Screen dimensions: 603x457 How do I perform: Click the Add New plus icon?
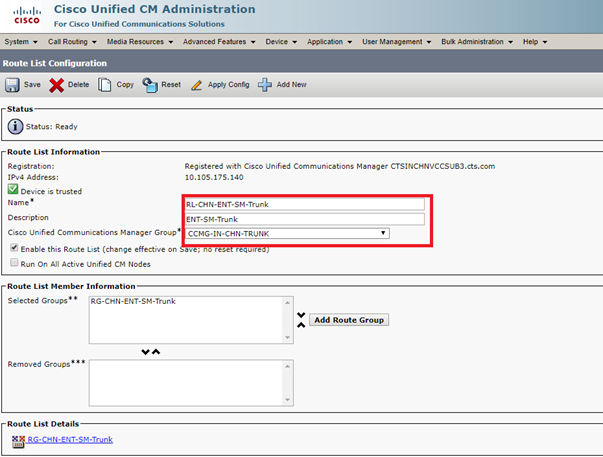coord(265,85)
